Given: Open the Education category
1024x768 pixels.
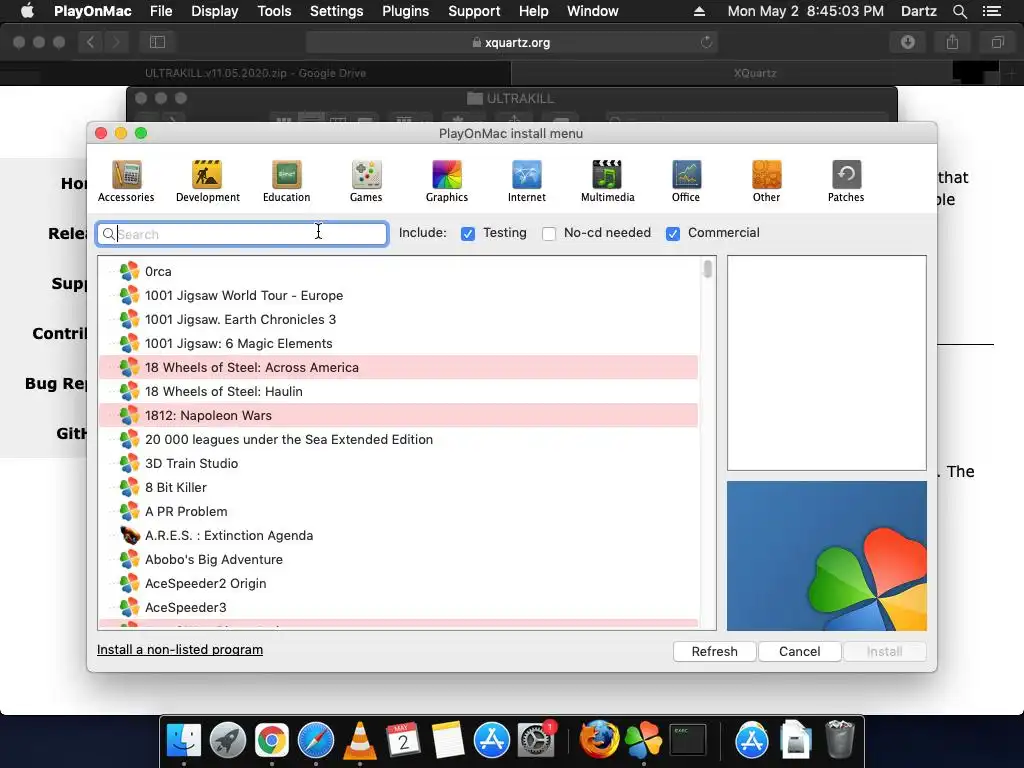Looking at the screenshot, I should click(286, 182).
